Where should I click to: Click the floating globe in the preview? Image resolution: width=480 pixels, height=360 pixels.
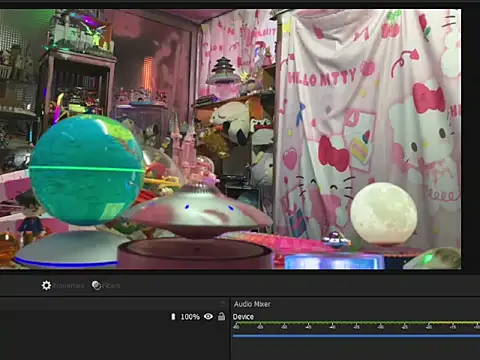(87, 169)
